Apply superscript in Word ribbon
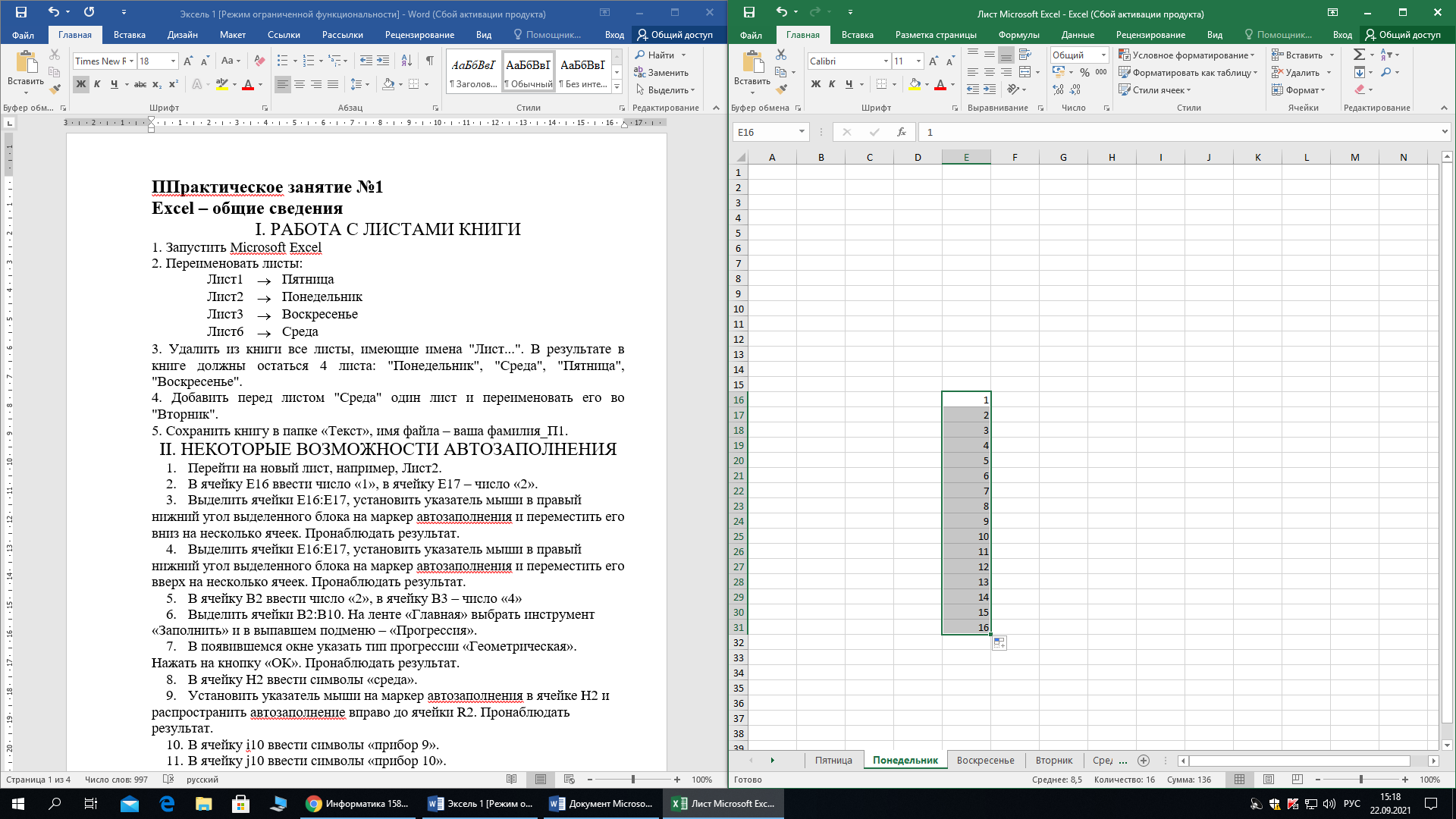The image size is (1456, 819). (x=173, y=84)
